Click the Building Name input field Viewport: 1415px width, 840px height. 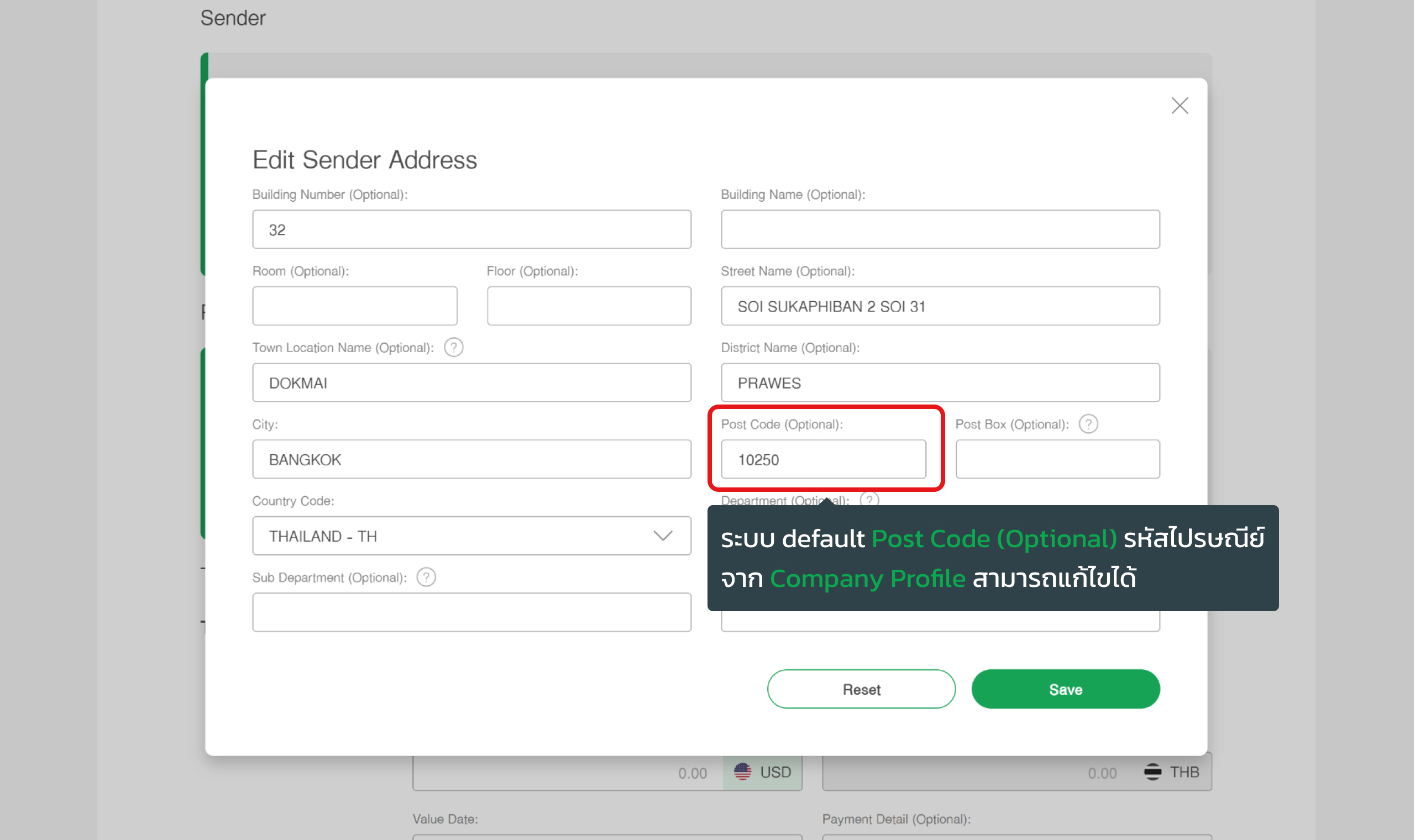[941, 230]
